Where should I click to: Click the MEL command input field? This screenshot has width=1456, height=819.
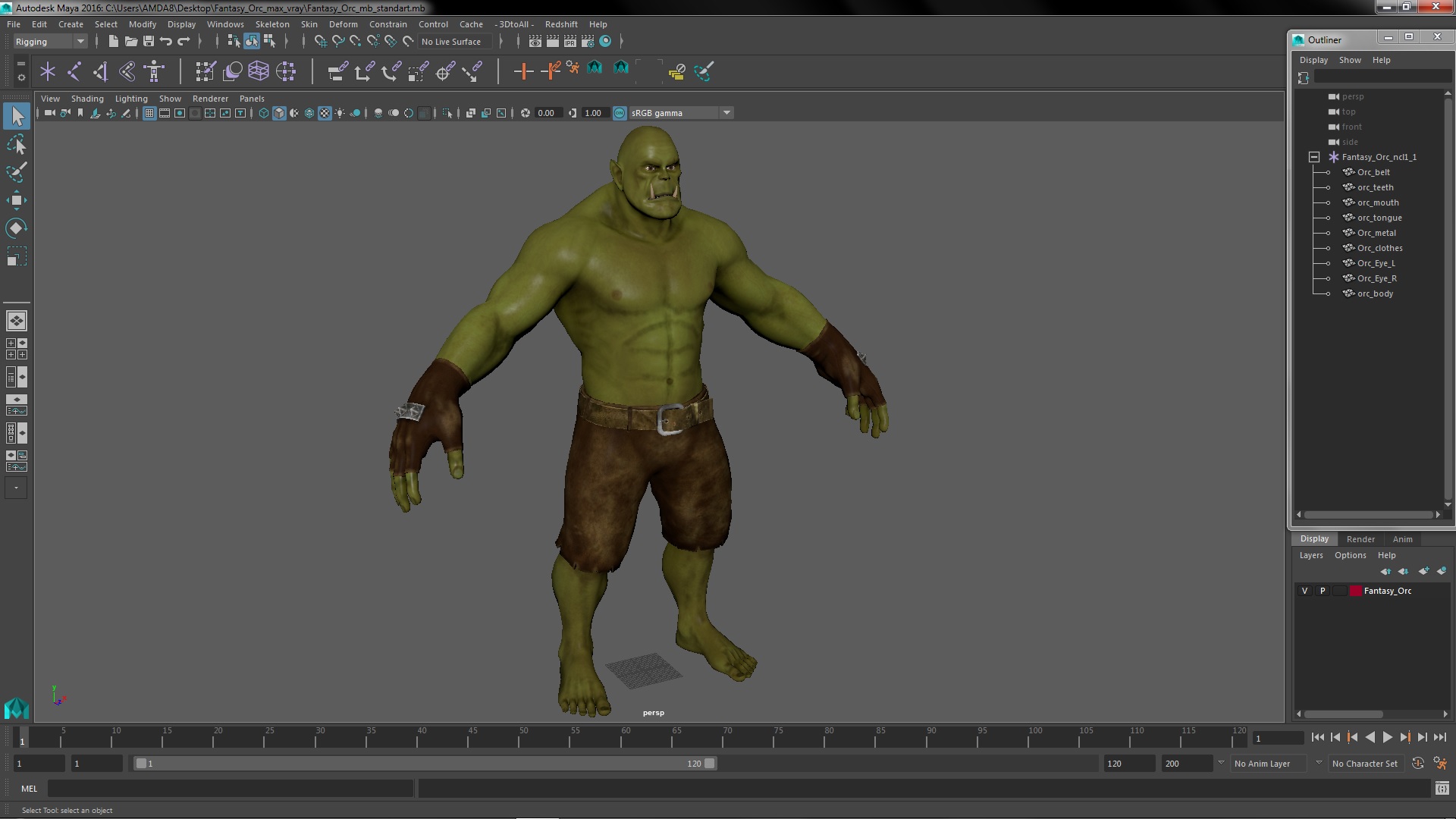point(231,789)
